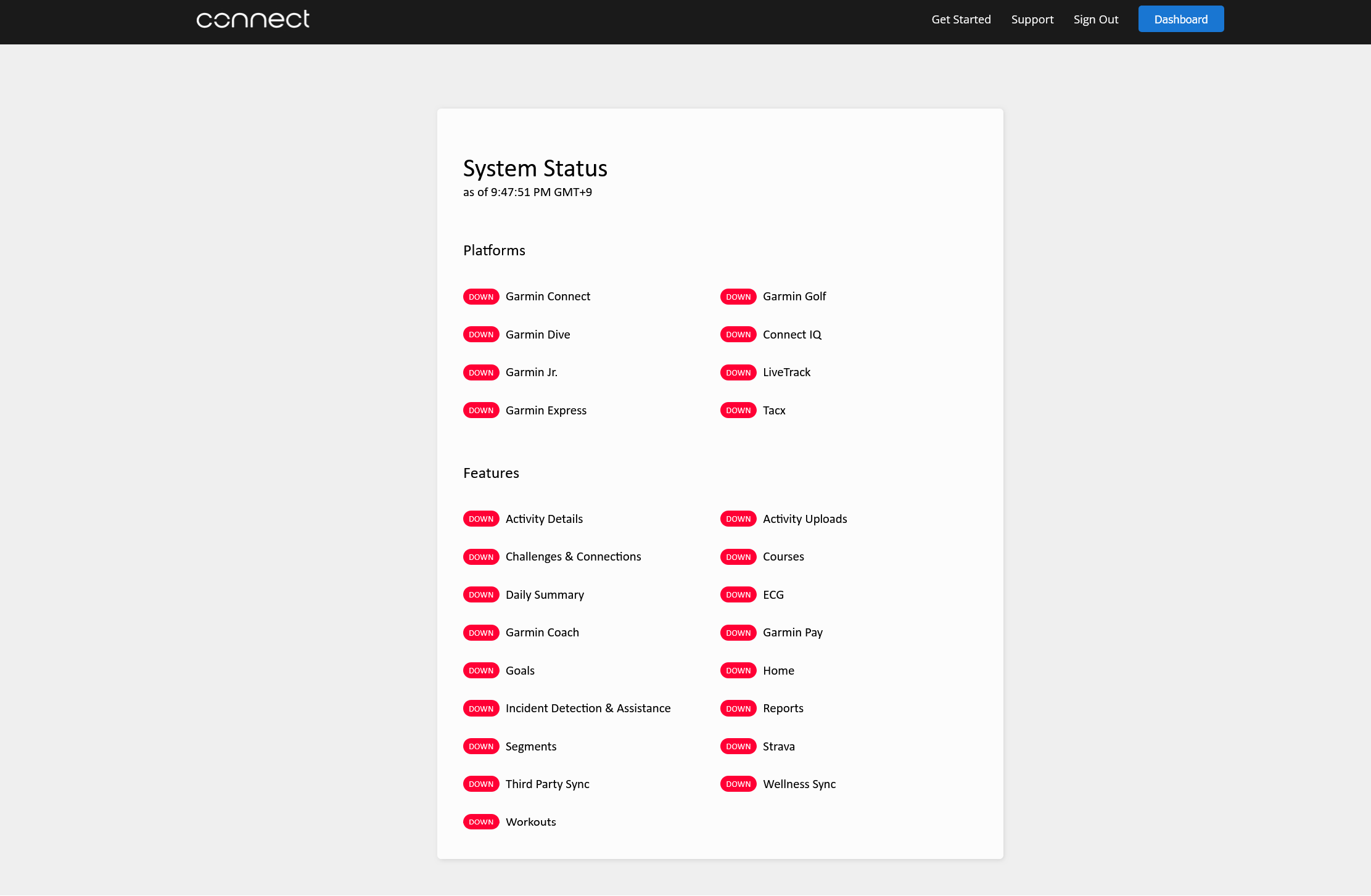Click the DOWN badge beside Segments
The width and height of the screenshot is (1371, 896).
tap(481, 746)
